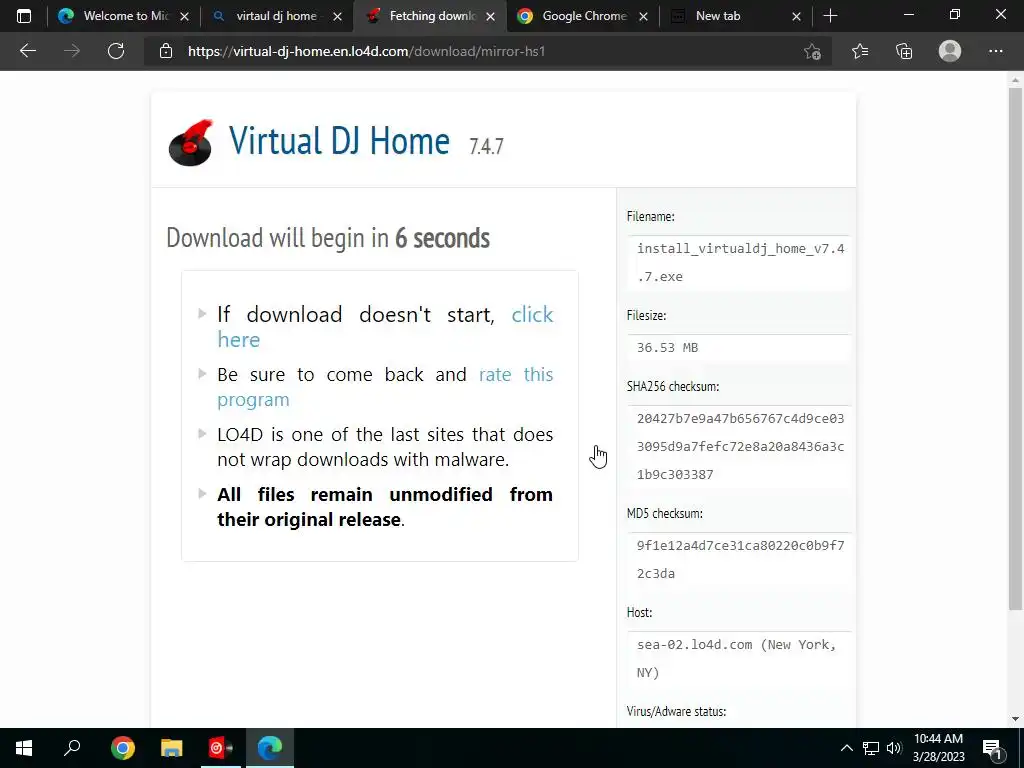Close the 'Welcome to Mic' tab
The height and width of the screenshot is (768, 1024).
[x=184, y=16]
